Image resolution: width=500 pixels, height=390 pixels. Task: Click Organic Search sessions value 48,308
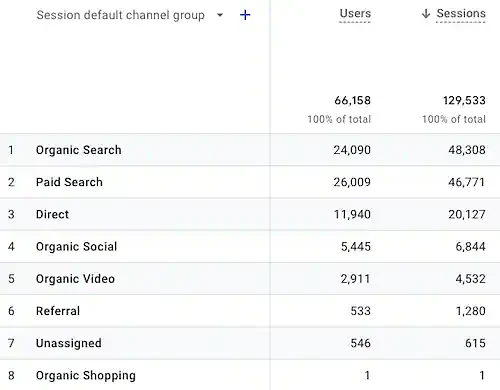(467, 150)
